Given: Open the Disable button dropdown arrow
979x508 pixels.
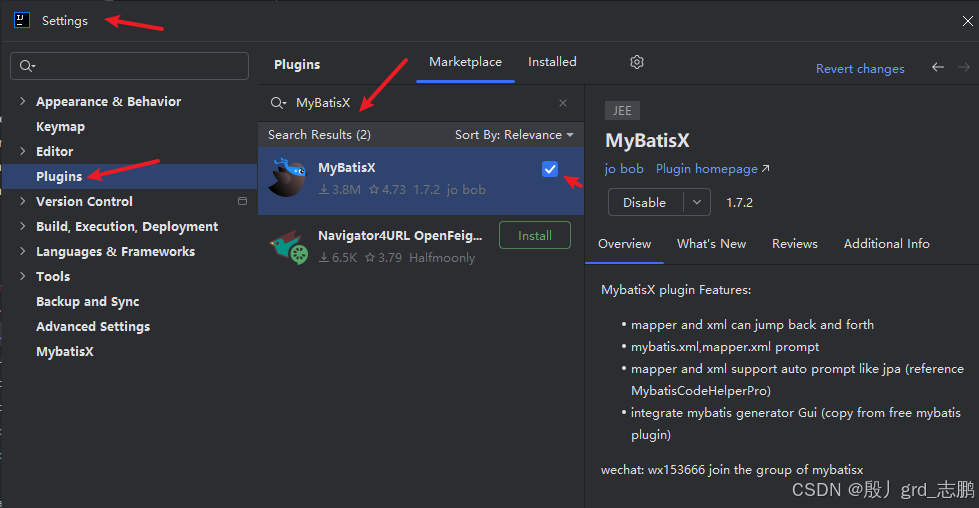Looking at the screenshot, I should [x=697, y=202].
